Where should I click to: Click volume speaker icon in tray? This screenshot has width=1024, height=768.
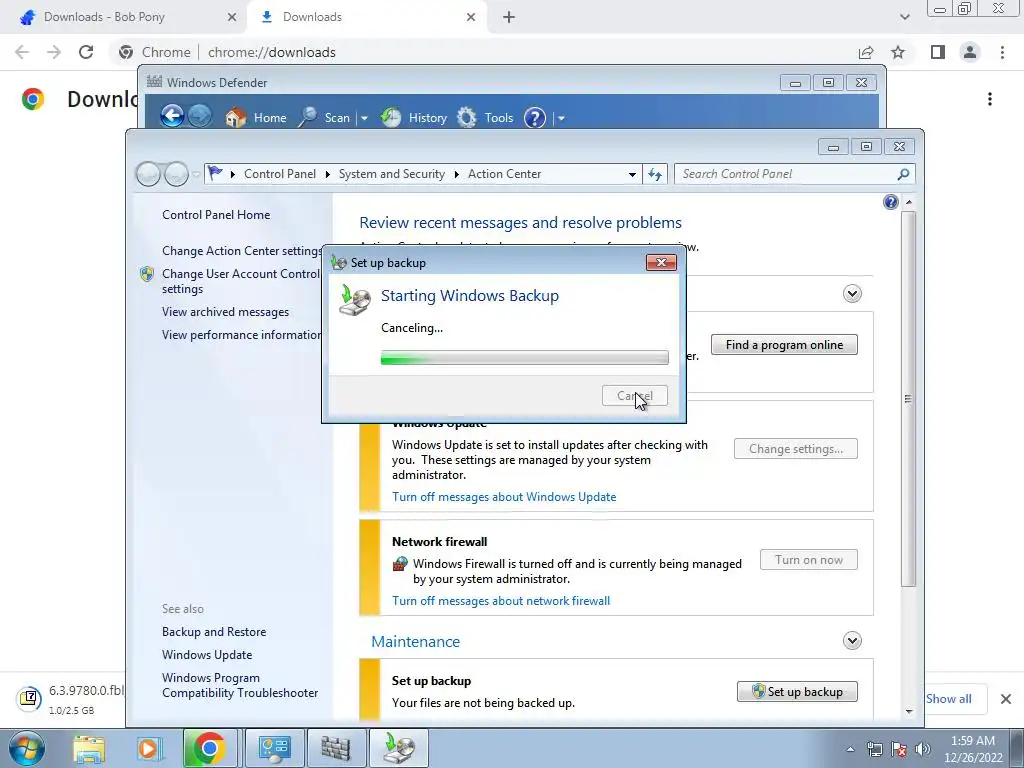click(923, 749)
